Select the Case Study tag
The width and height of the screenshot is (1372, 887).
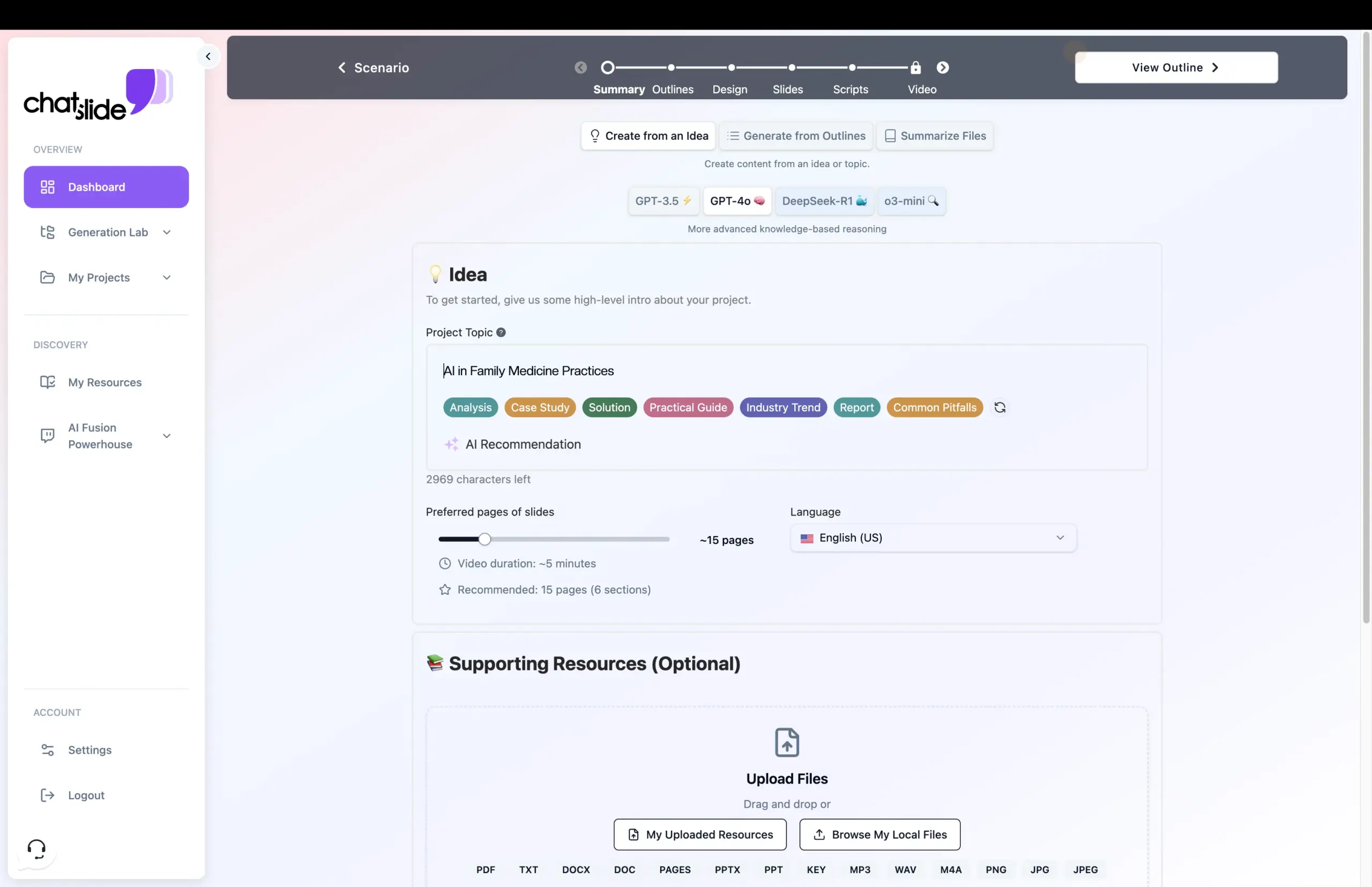click(x=540, y=408)
